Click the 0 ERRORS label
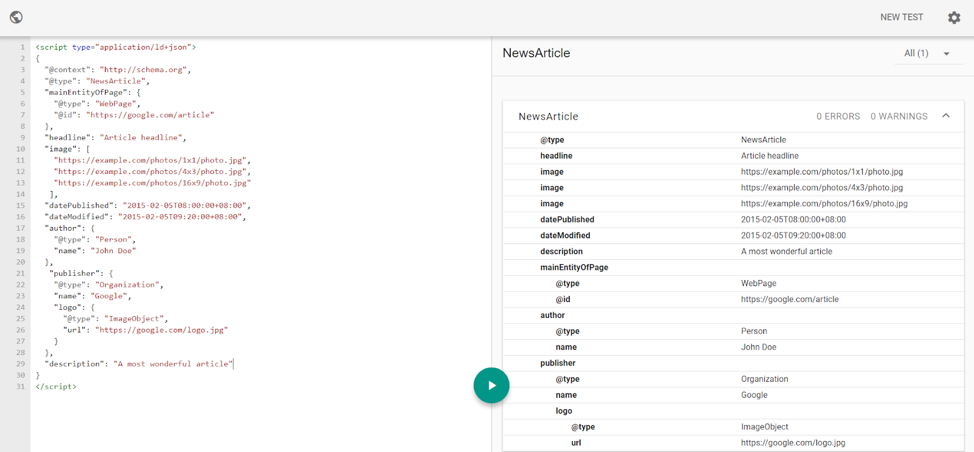The width and height of the screenshot is (974, 452). point(838,116)
